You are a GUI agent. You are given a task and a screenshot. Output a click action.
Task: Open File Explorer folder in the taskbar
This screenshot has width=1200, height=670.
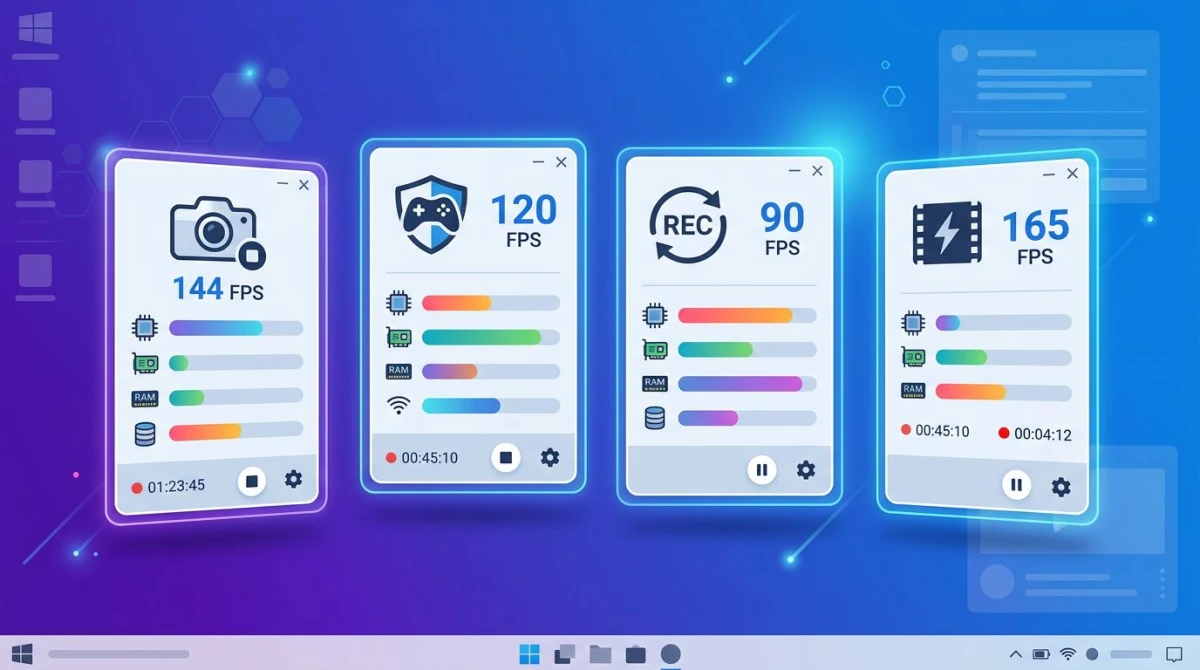click(600, 654)
